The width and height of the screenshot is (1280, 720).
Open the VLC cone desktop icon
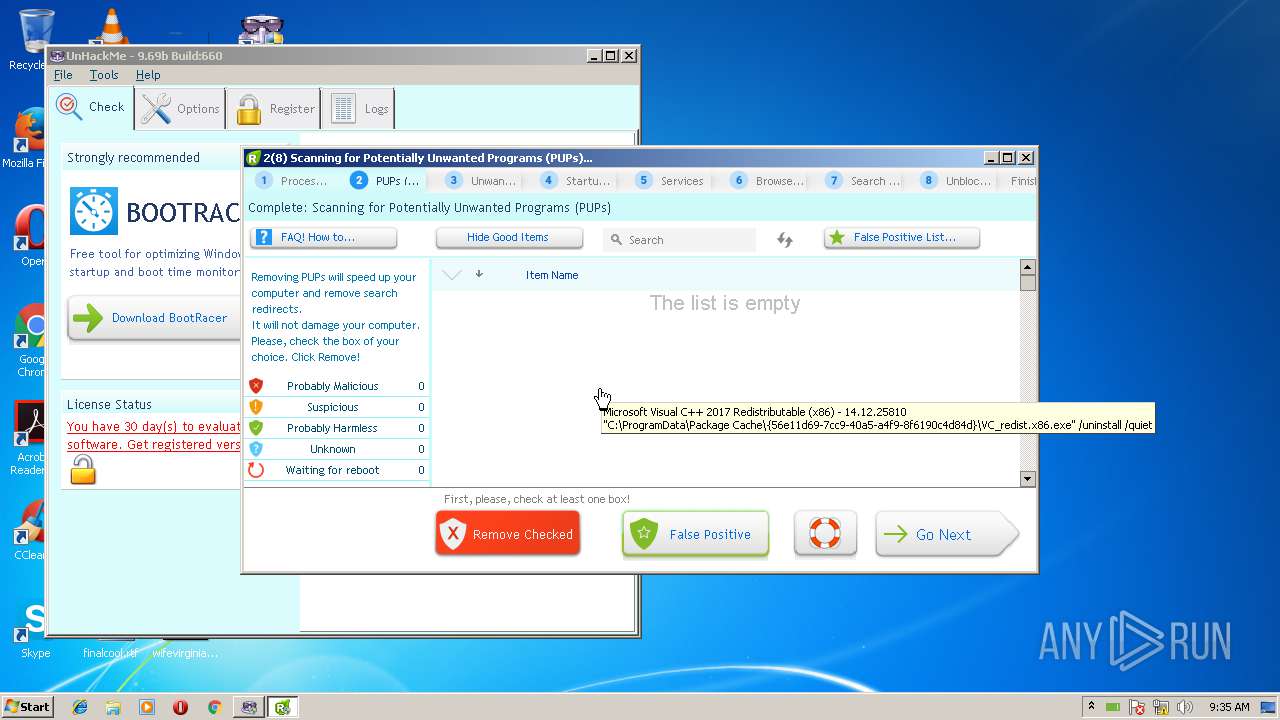pos(110,28)
